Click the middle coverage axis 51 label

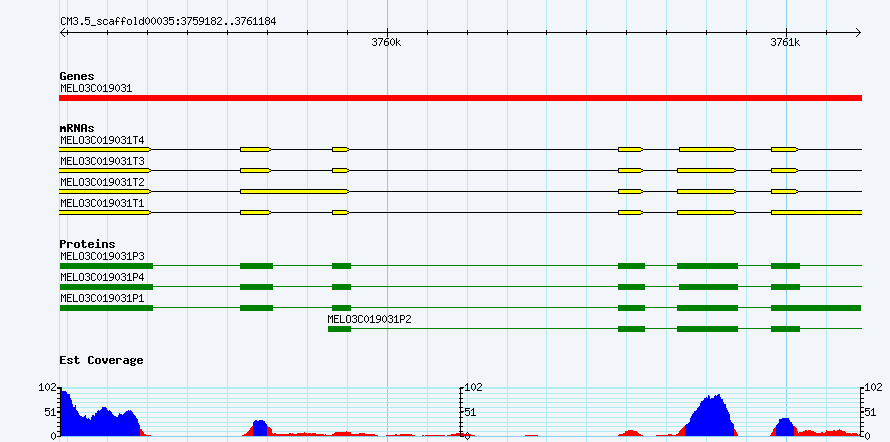point(471,412)
